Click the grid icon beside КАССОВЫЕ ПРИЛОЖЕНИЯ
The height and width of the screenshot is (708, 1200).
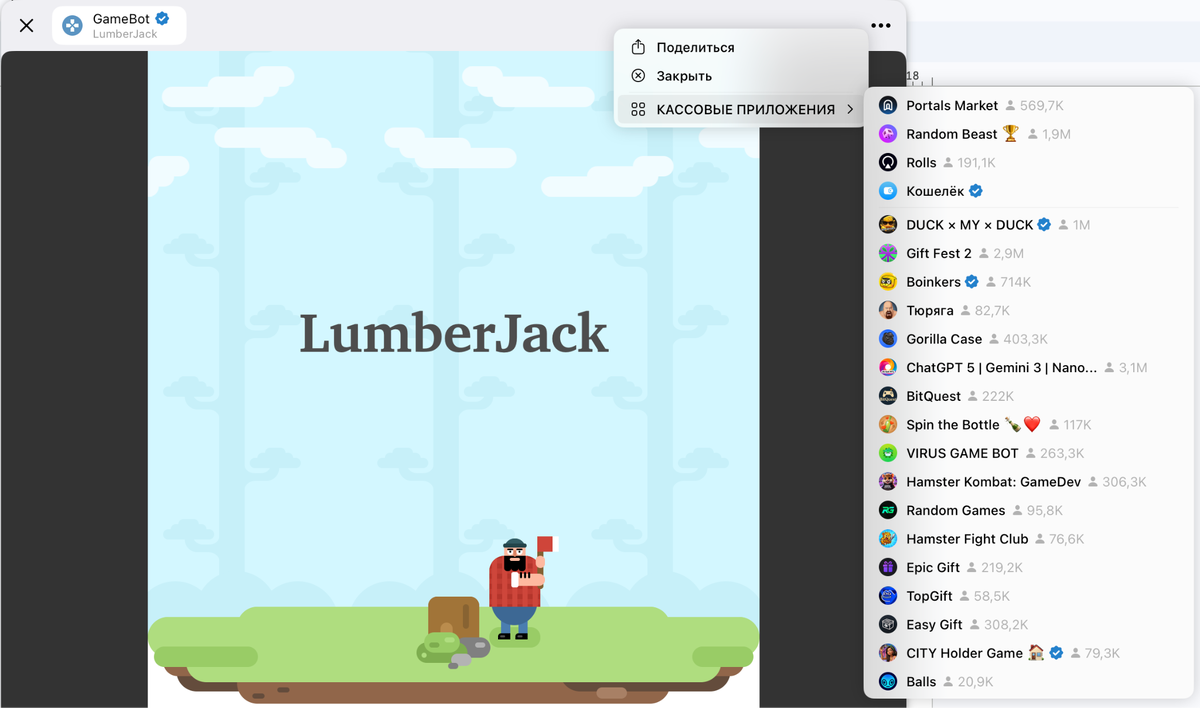[x=638, y=109]
